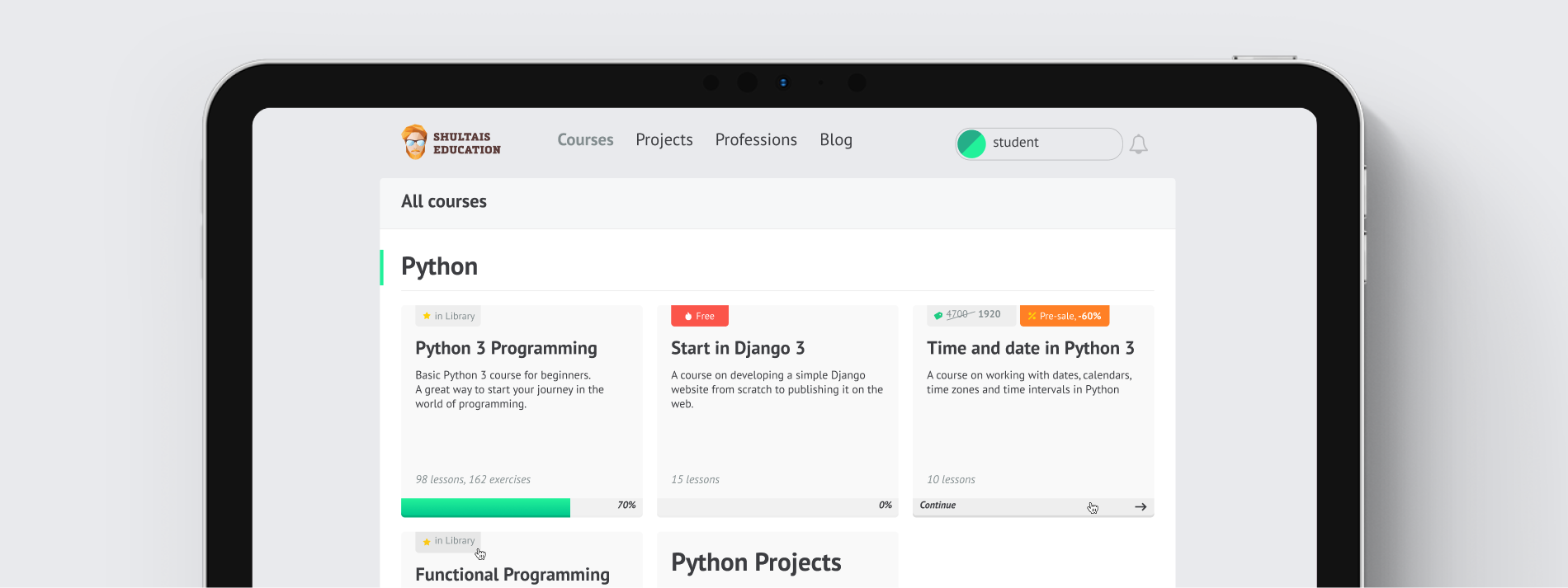Click the Pre-sale -60% badge
The width and height of the screenshot is (1568, 588).
1065,316
